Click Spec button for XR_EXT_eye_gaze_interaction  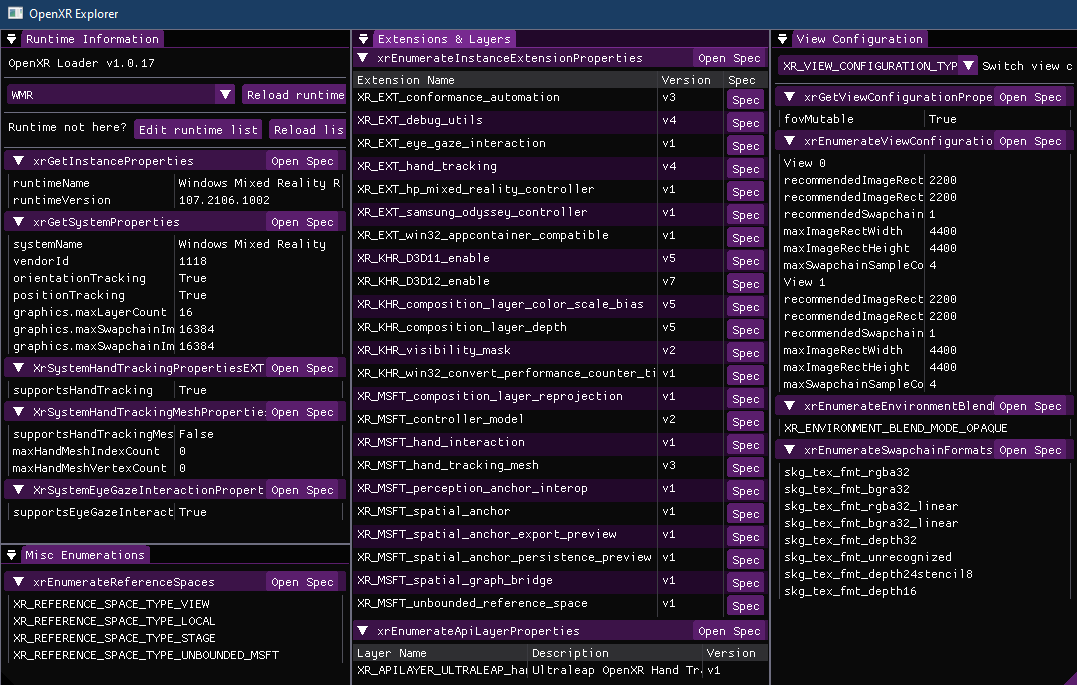(x=745, y=146)
